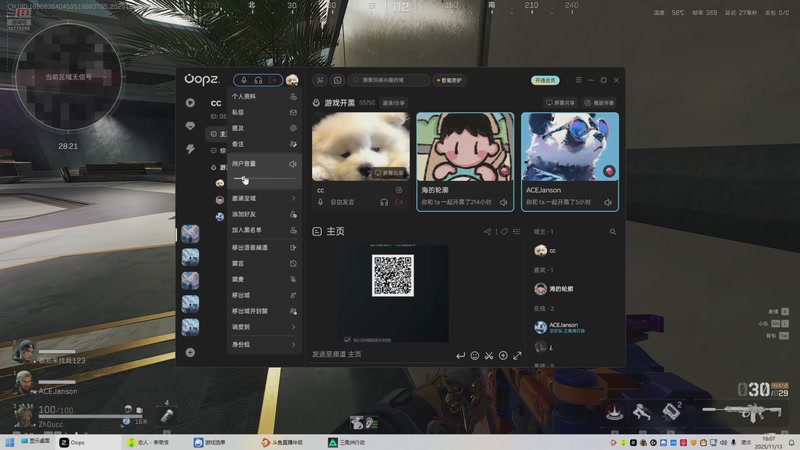Expand the message editor with the arrows icon

(517, 356)
